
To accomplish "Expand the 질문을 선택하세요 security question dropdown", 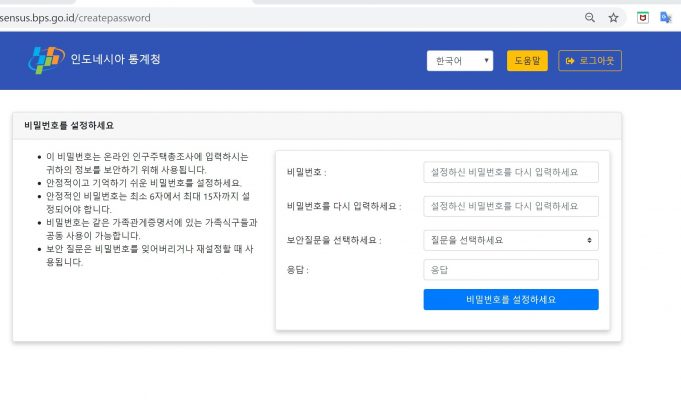I will coord(511,240).
